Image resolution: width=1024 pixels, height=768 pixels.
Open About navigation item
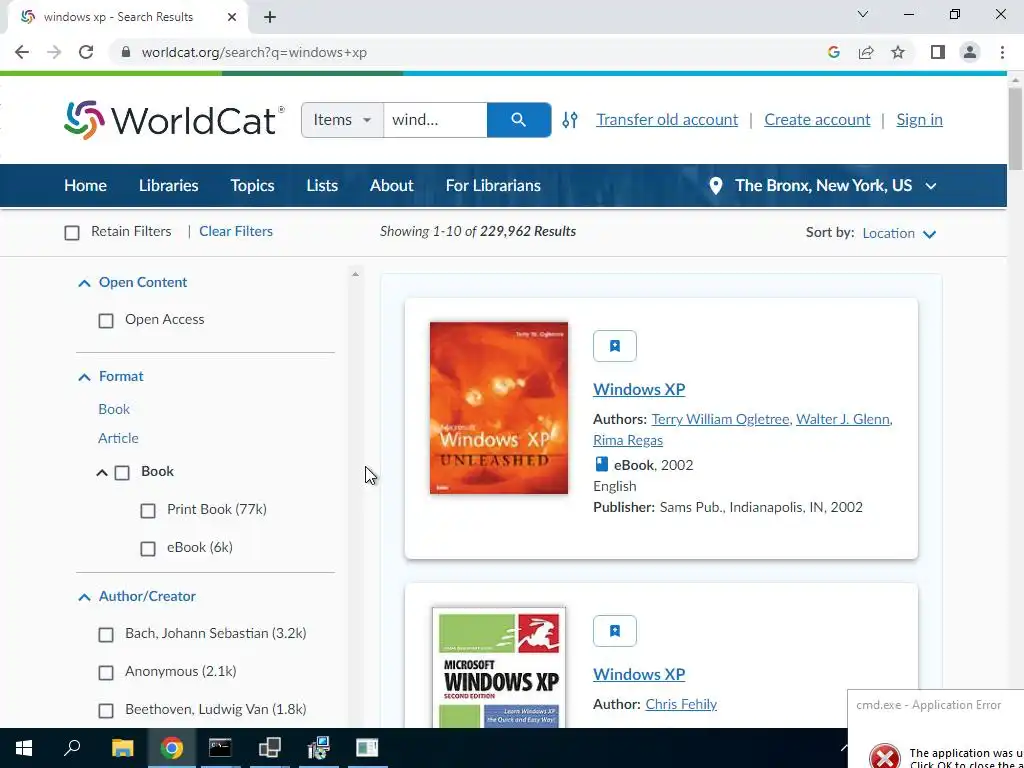tap(392, 185)
